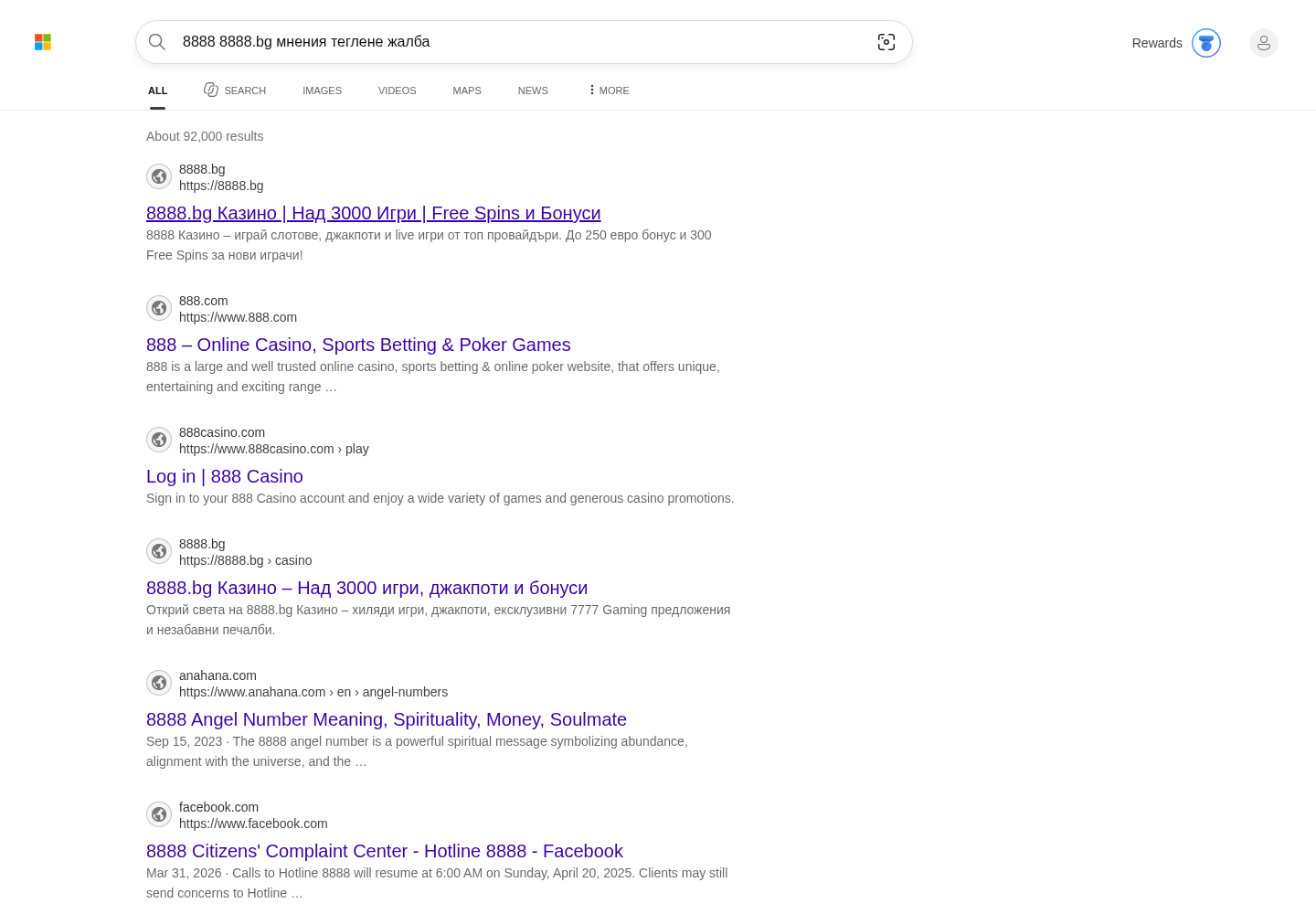Image resolution: width=1316 pixels, height=914 pixels.
Task: Click the magnifying glass search icon
Action: pos(157,42)
